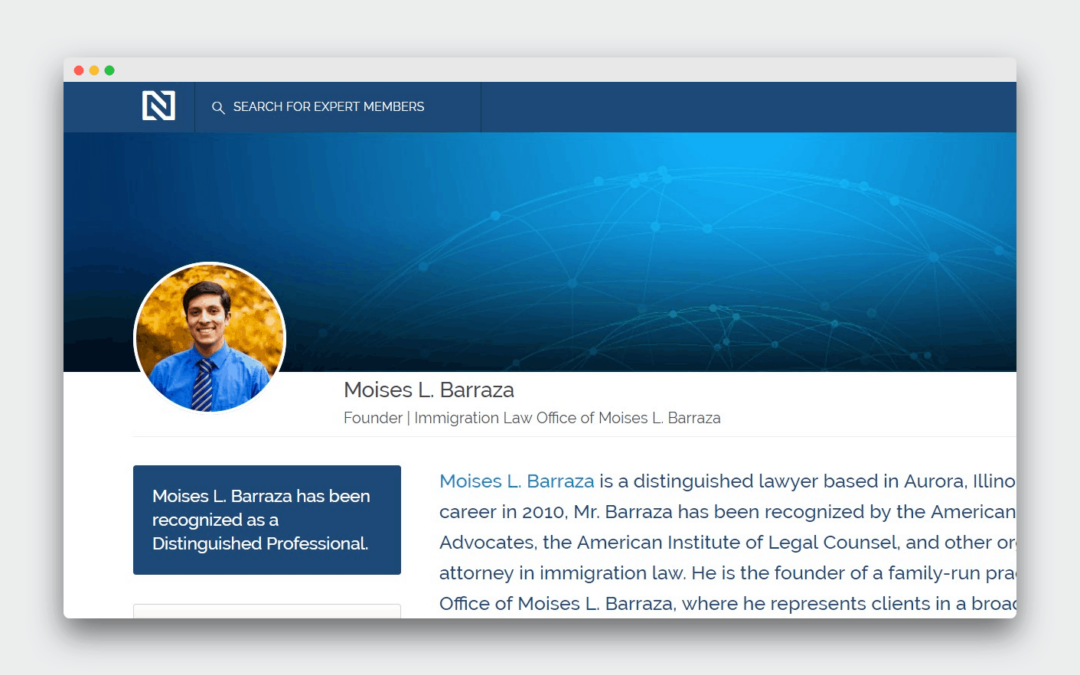This screenshot has height=675, width=1080.
Task: Click the Distinguished Professional recognition box
Action: (x=267, y=520)
